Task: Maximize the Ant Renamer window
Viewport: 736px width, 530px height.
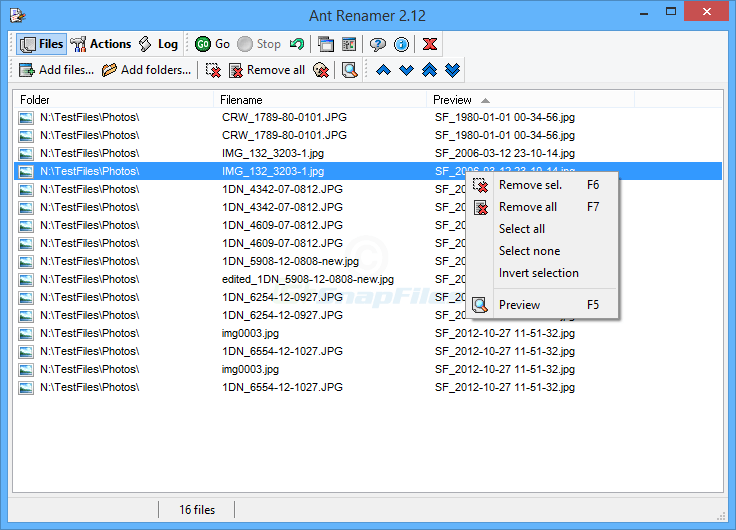Action: click(x=671, y=12)
